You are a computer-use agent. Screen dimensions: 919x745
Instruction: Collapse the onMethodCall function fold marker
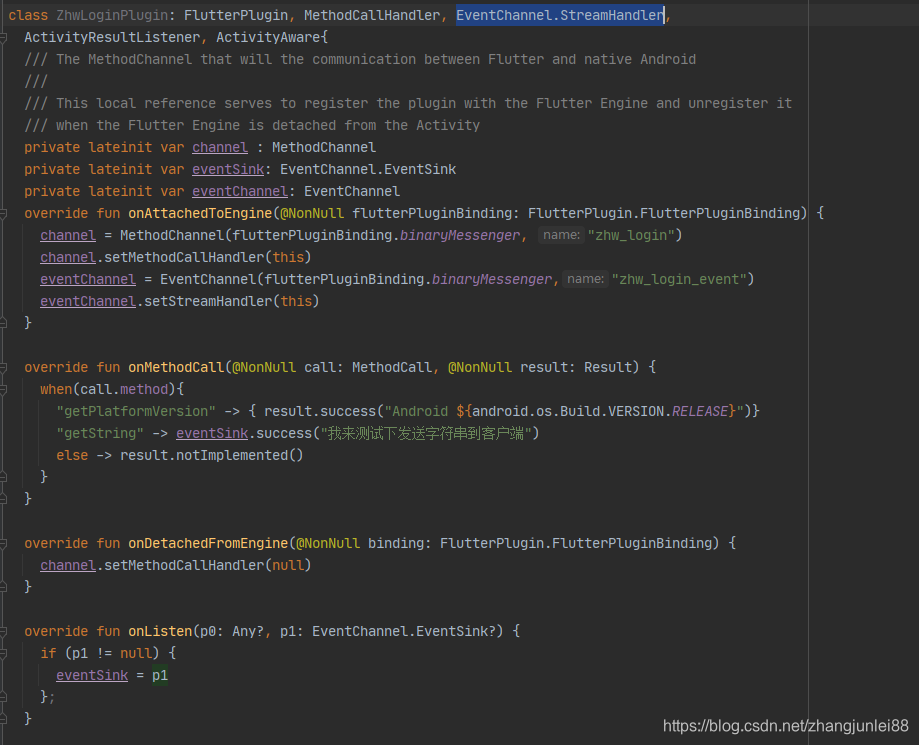click(3, 368)
